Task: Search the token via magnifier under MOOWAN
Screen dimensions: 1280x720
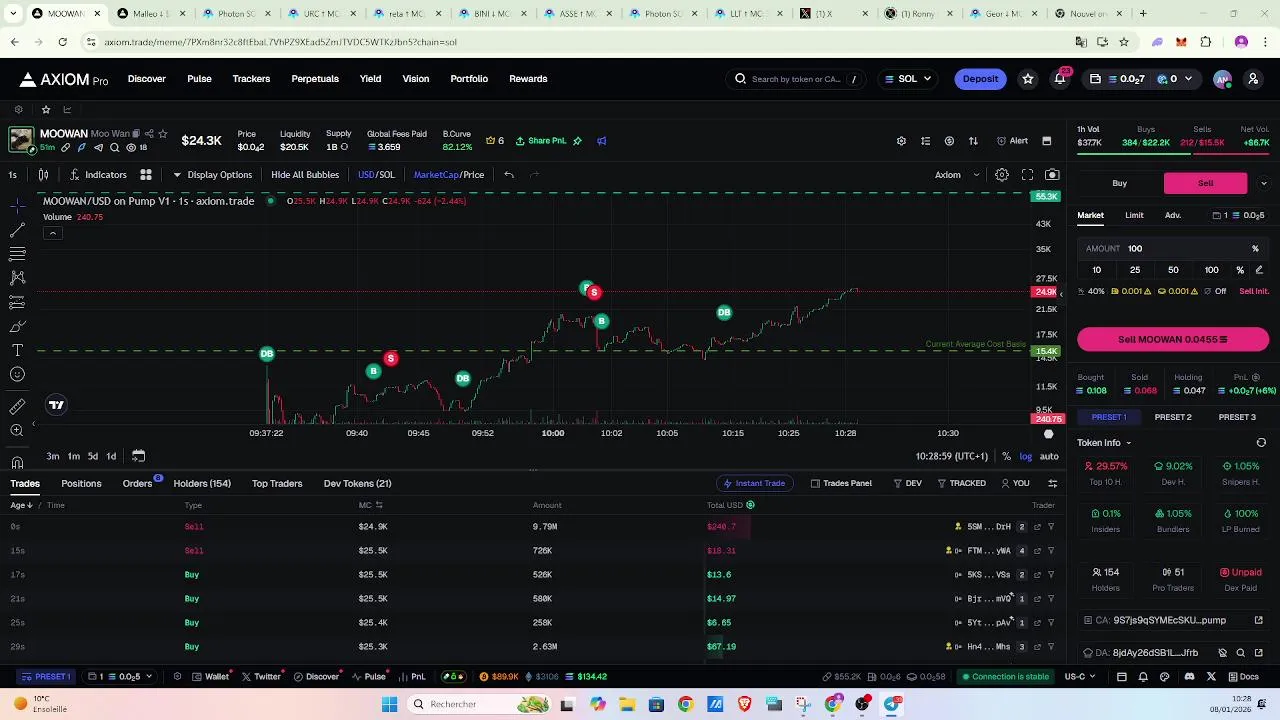Action: tap(115, 148)
